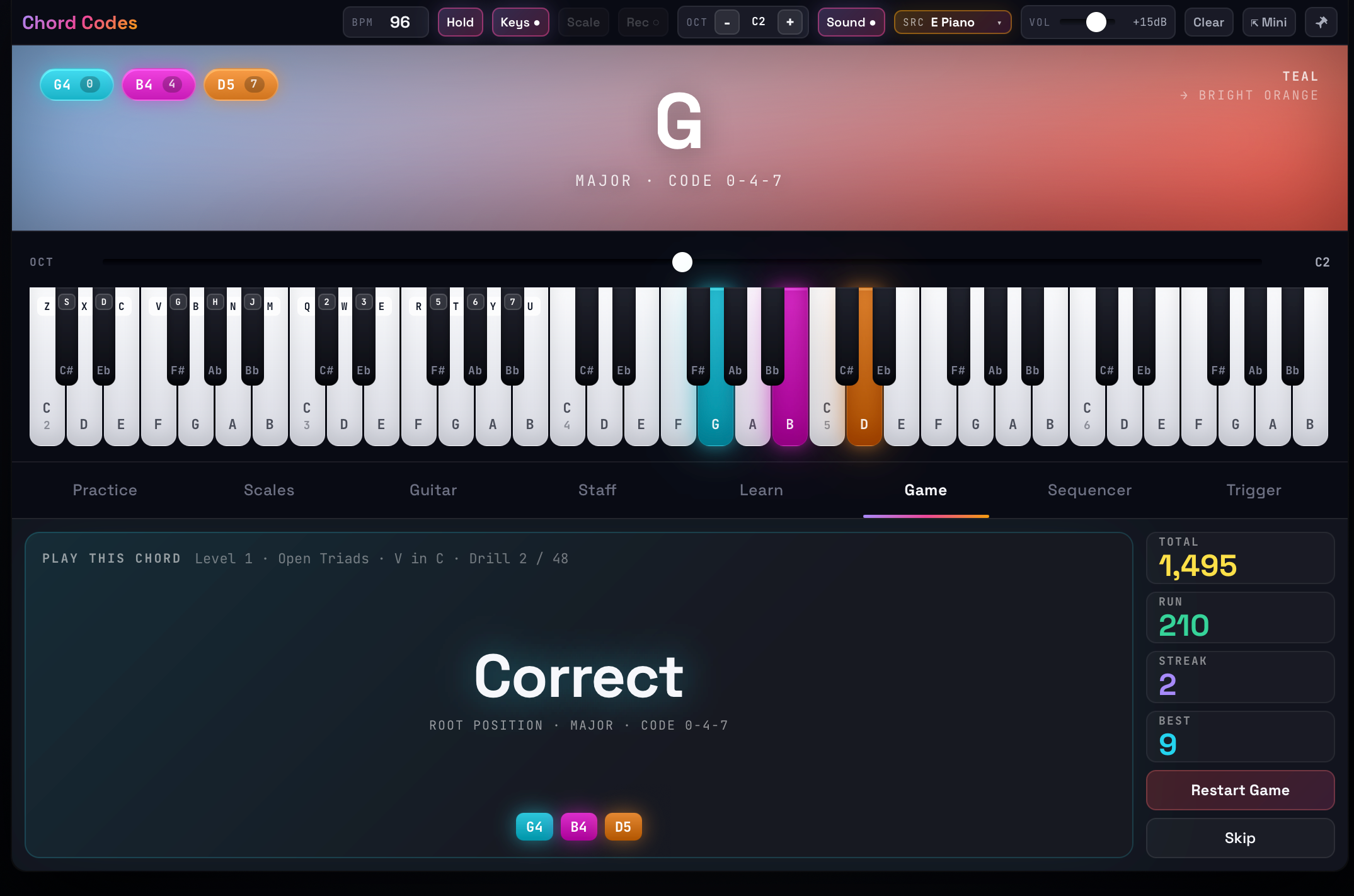Open the Guitar tab
The image size is (1354, 896).
(433, 490)
